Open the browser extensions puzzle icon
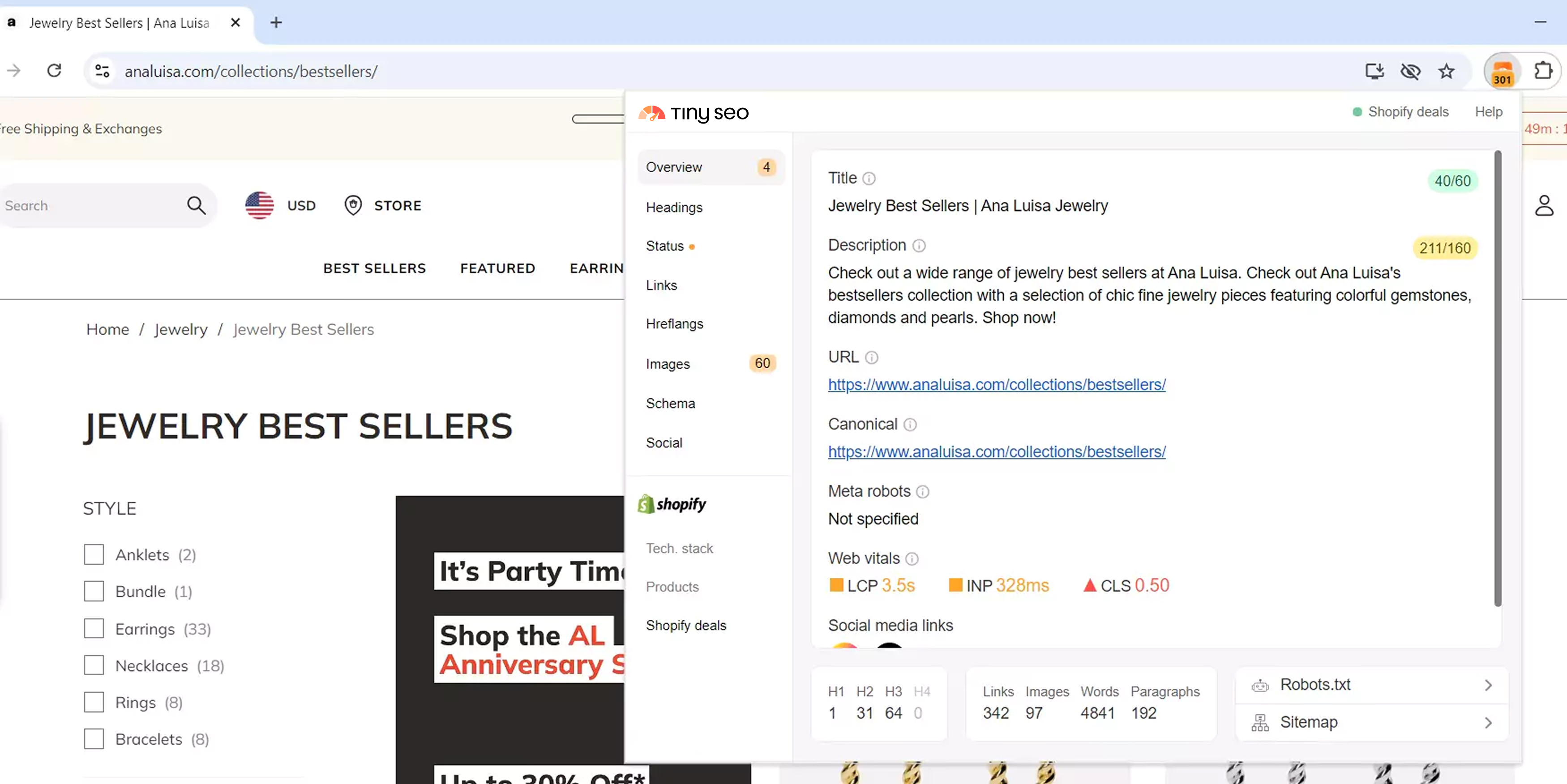1567x784 pixels. [1543, 71]
